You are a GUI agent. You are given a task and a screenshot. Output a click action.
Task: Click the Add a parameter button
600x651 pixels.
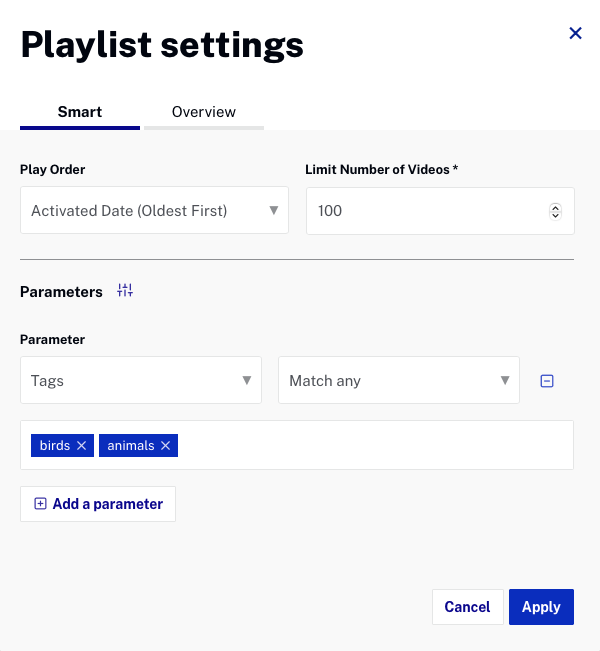click(x=98, y=504)
